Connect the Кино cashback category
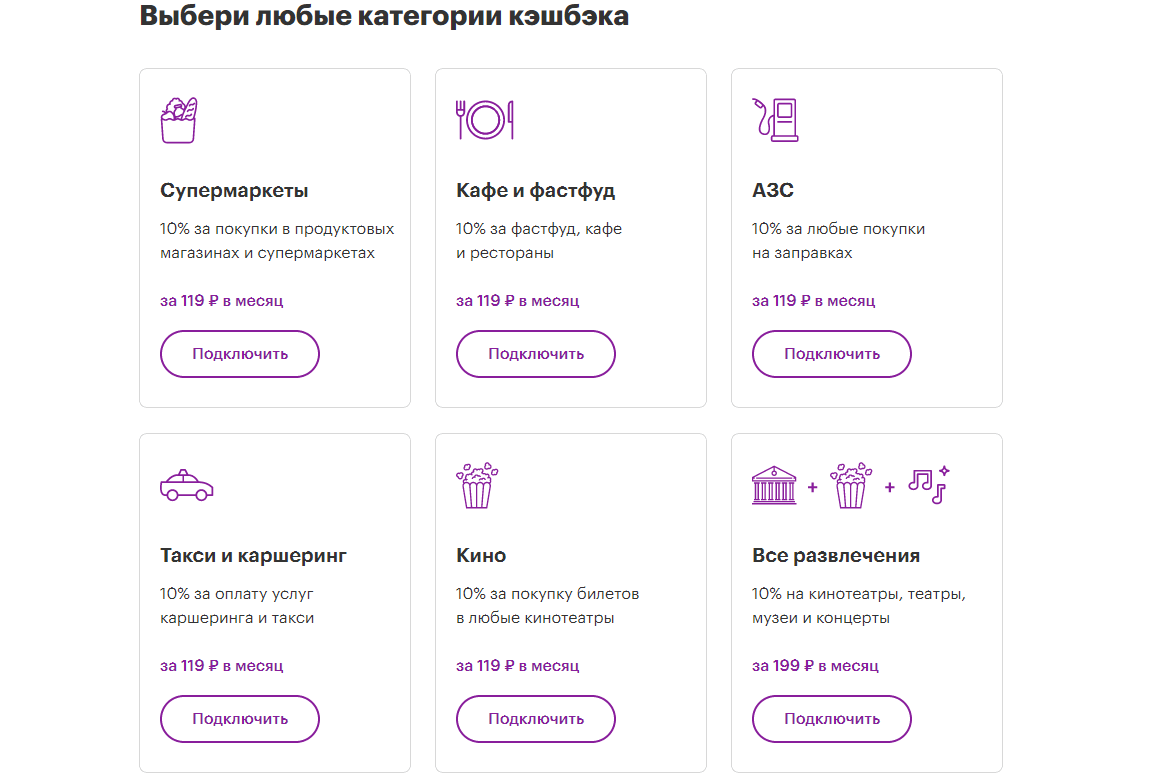1171x781 pixels. pos(535,719)
